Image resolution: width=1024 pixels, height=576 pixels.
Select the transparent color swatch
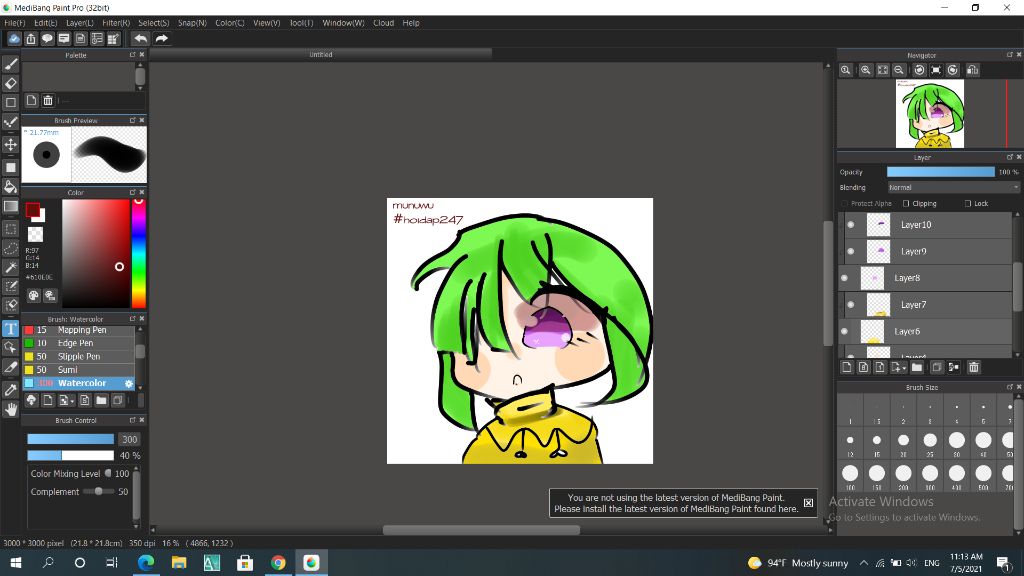[35, 234]
